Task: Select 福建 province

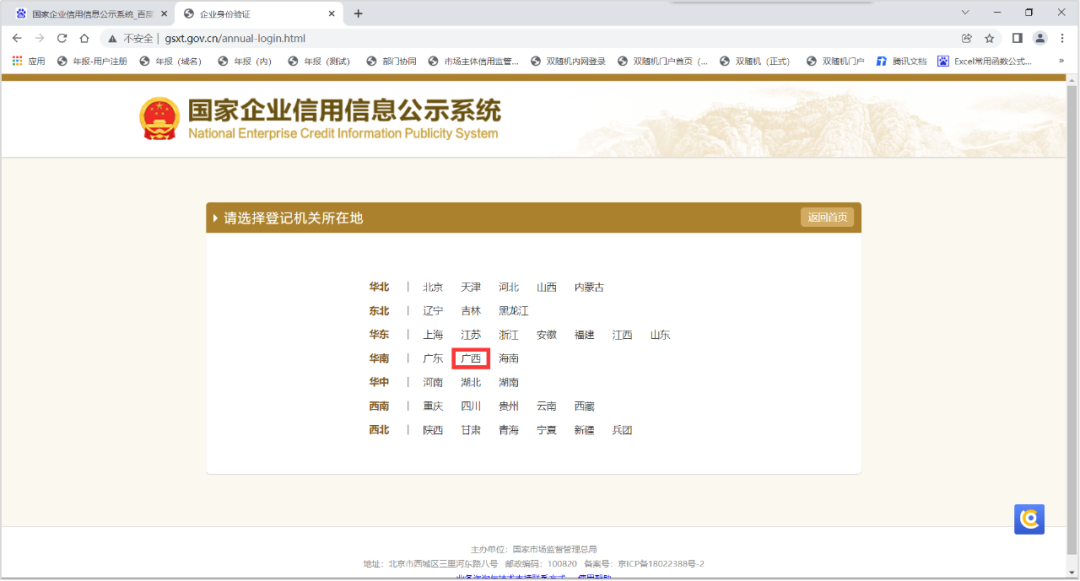Action: 584,335
